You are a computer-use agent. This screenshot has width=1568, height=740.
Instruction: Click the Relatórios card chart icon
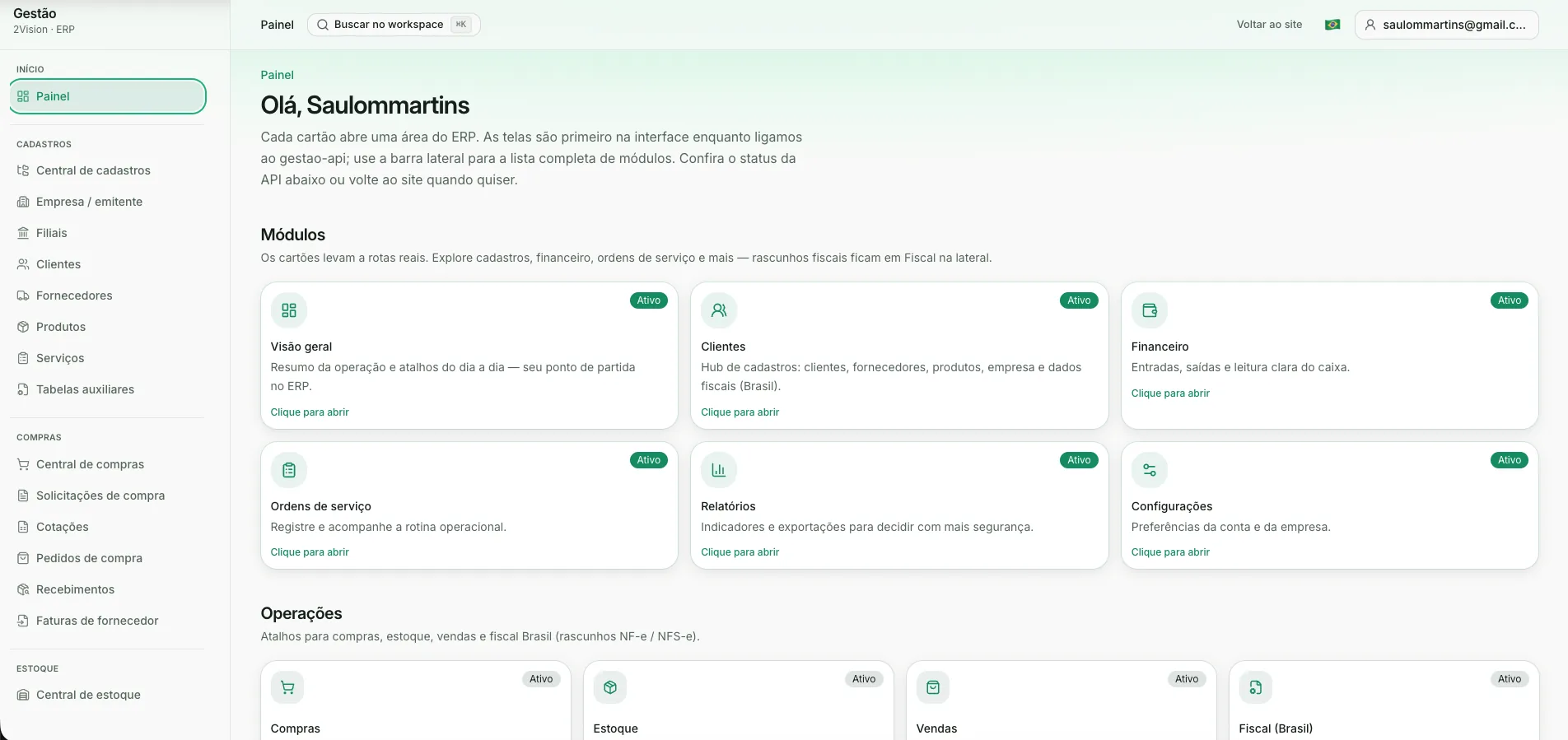[719, 470]
